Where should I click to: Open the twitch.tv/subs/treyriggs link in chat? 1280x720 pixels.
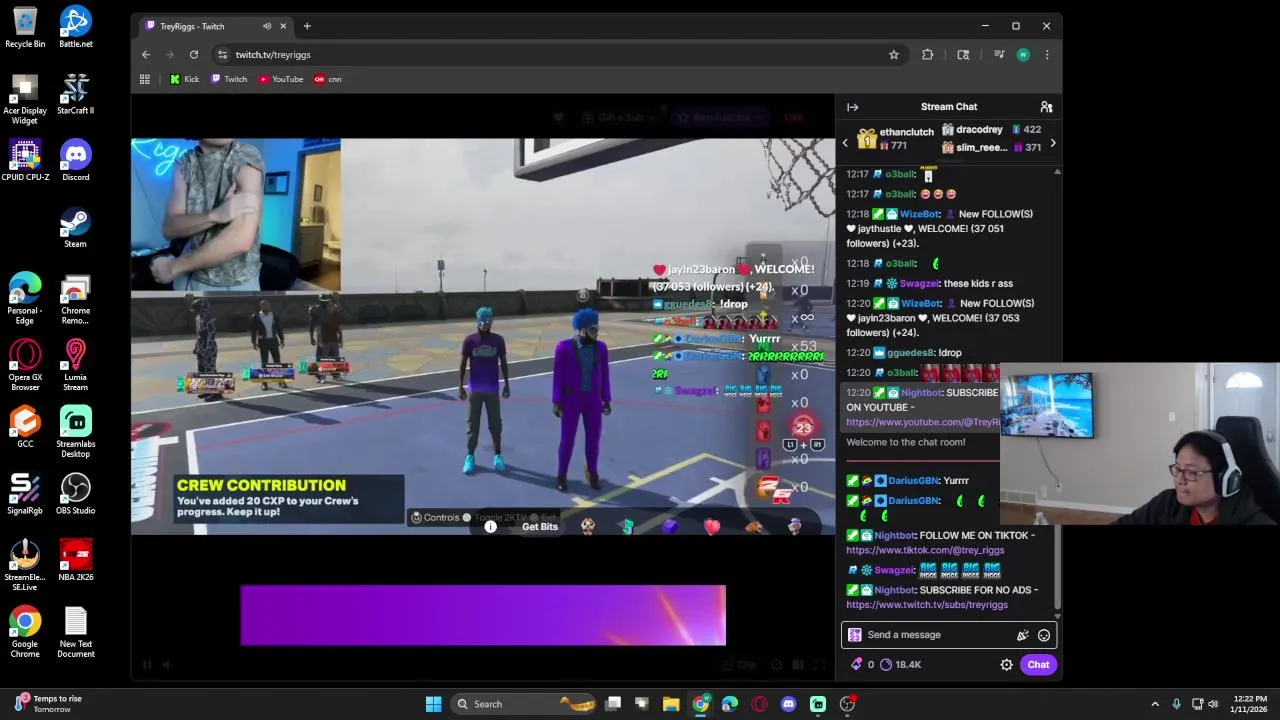[927, 605]
